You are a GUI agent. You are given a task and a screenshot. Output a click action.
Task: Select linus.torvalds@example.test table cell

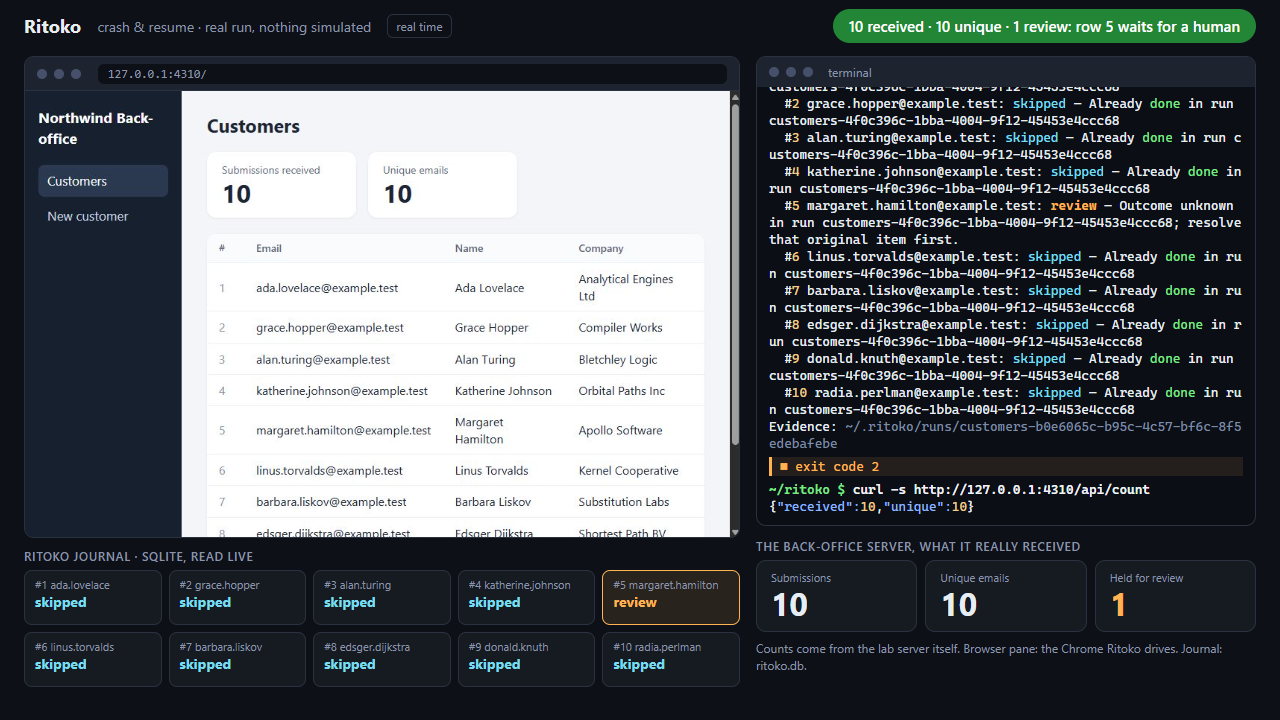pos(329,470)
